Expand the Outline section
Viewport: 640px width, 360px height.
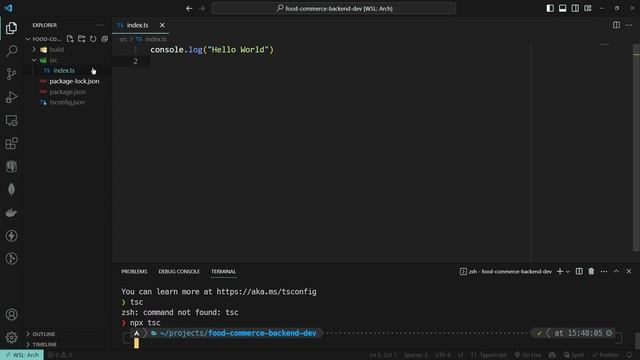tap(43, 334)
